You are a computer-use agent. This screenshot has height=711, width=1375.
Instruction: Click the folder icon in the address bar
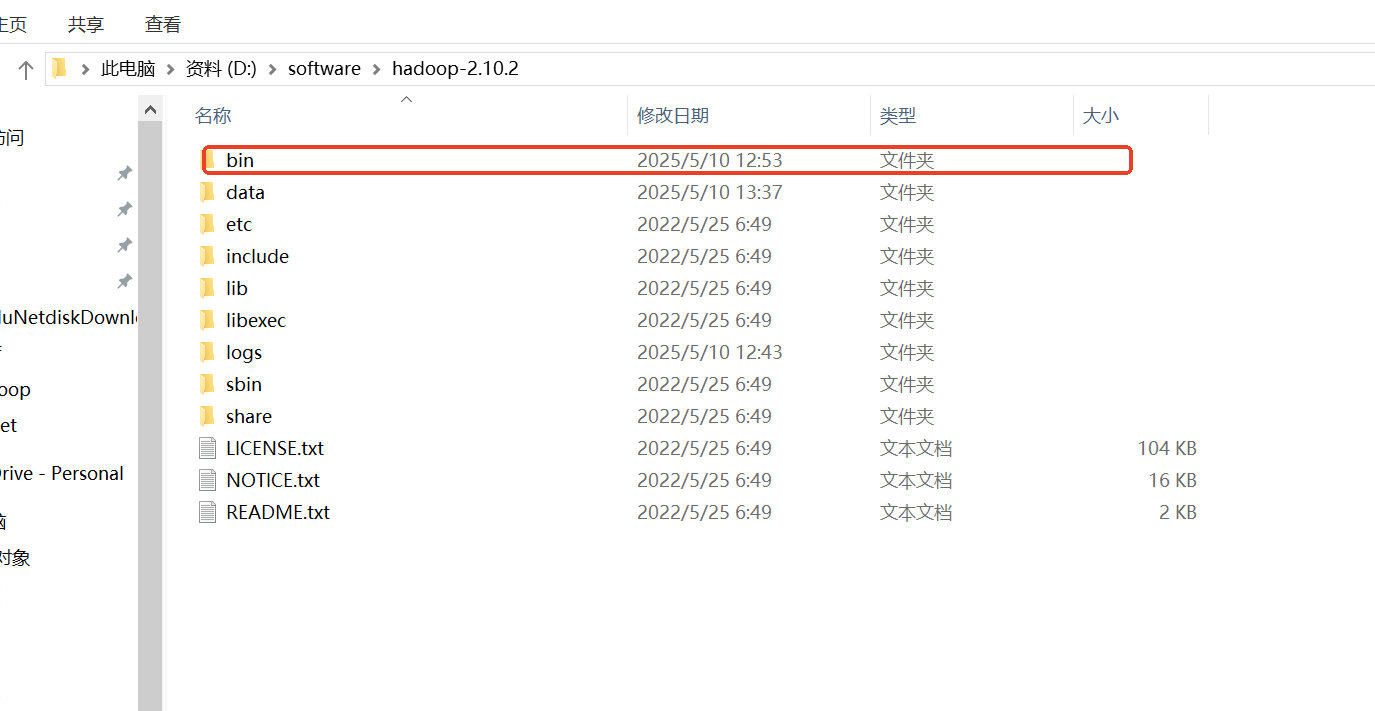[59, 68]
